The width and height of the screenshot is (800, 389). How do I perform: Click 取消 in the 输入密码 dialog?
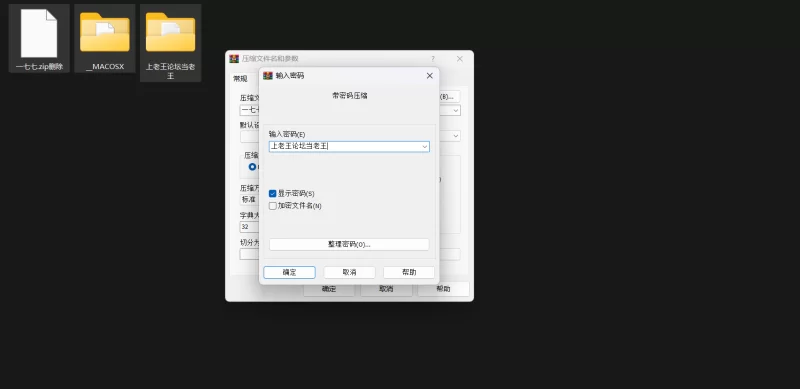tap(349, 273)
